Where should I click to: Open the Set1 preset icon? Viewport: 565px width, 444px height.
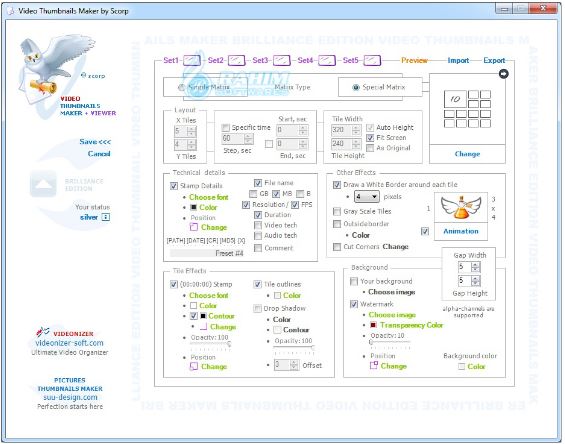[192, 60]
